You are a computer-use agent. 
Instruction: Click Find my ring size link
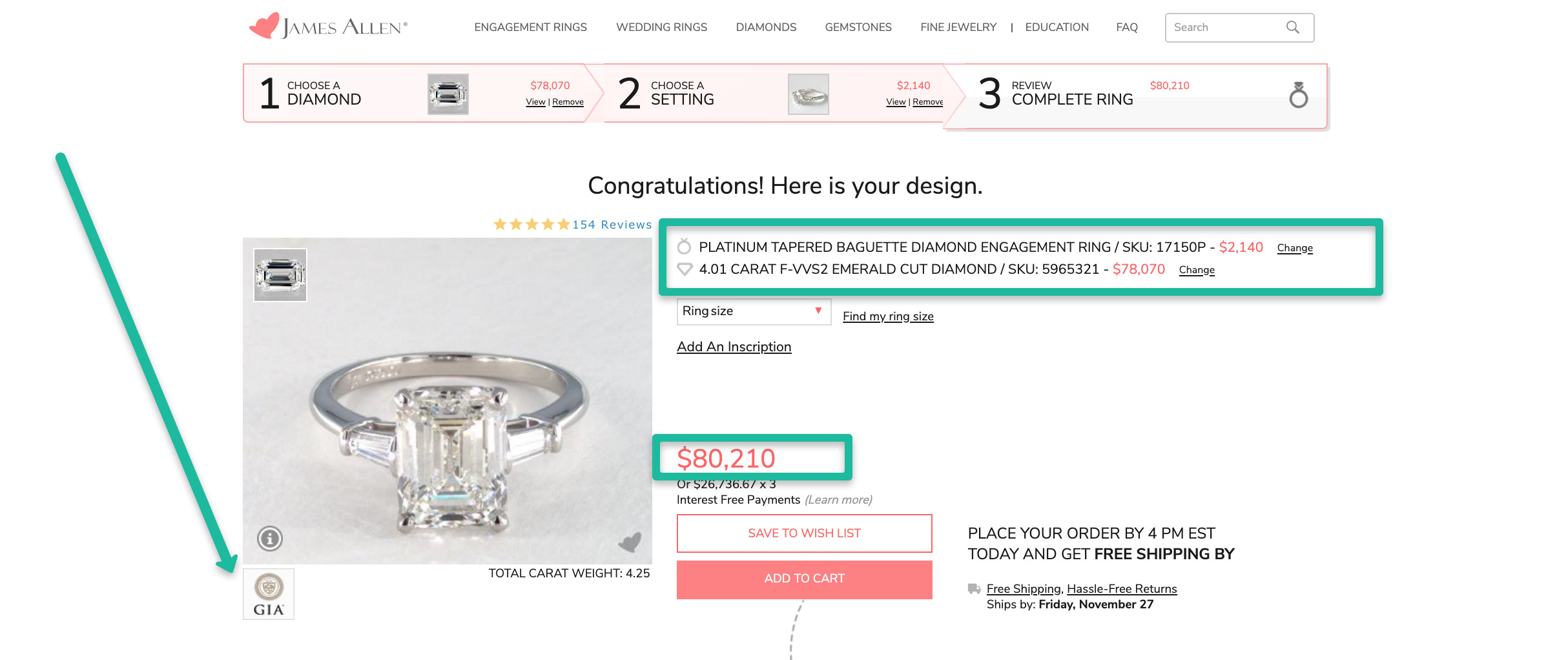tap(888, 316)
